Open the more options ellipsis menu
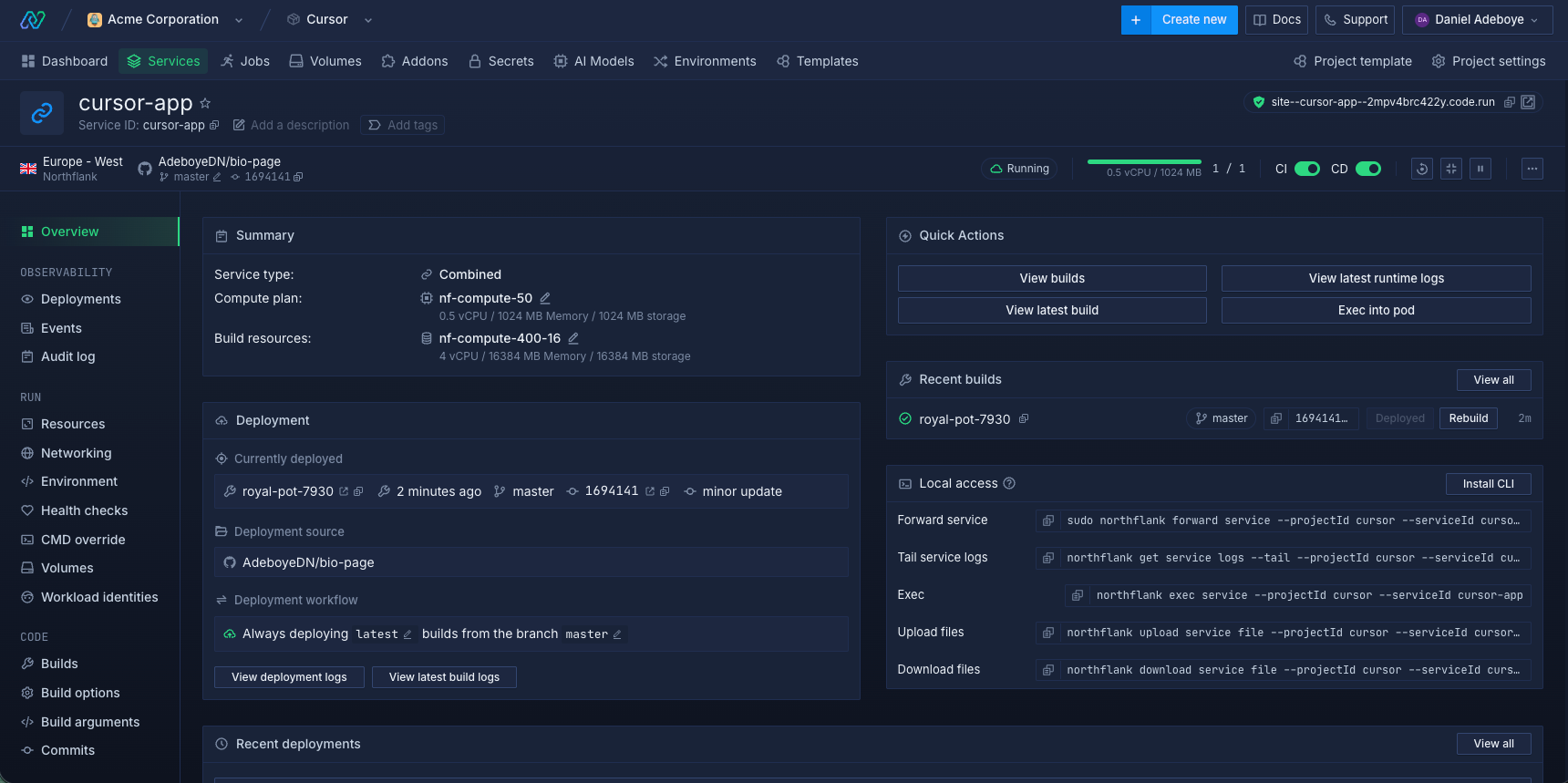The height and width of the screenshot is (783, 1568). (1532, 169)
